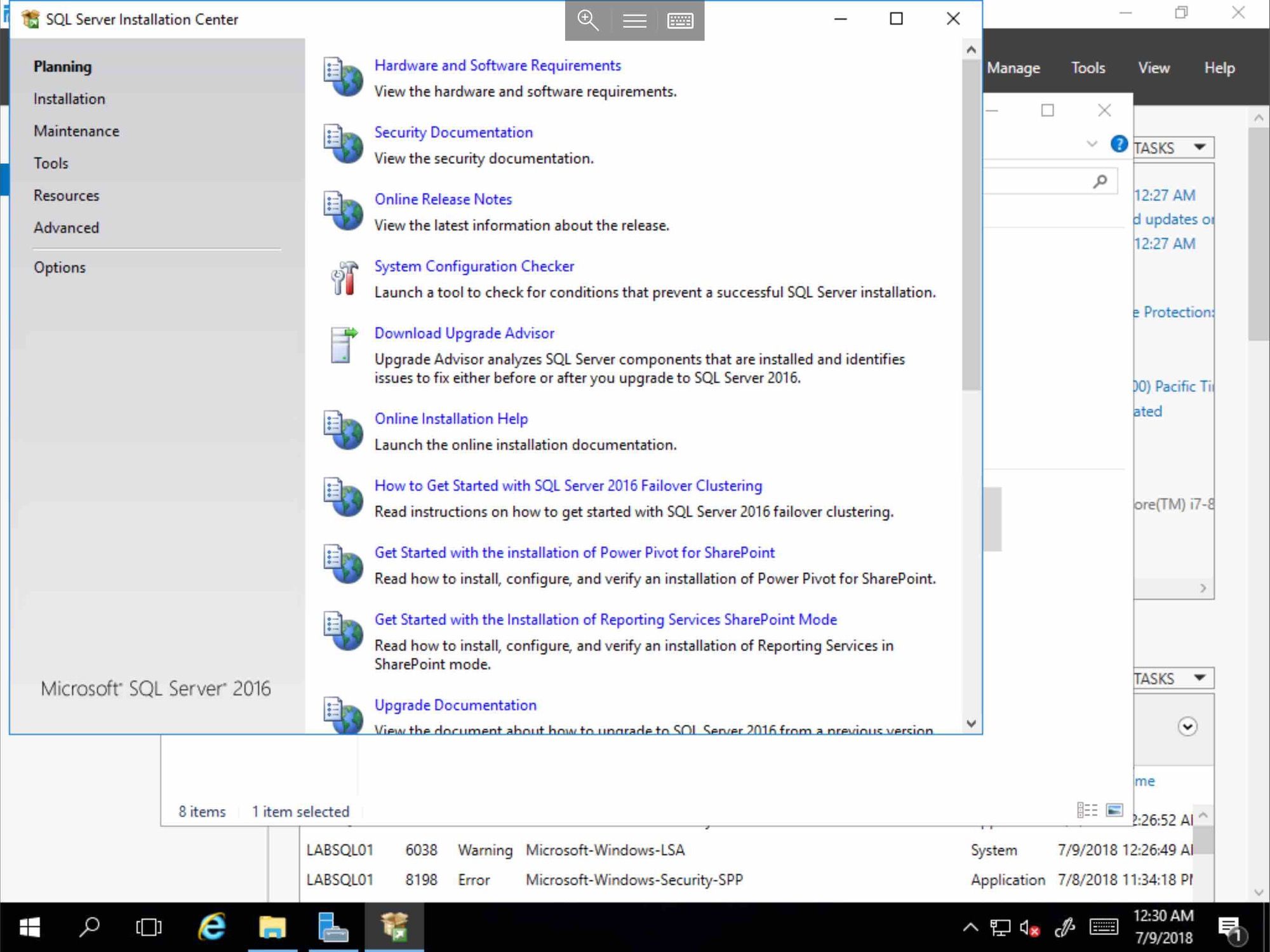Click the Online Installation Help globe icon
The width and height of the screenshot is (1270, 952).
[343, 430]
